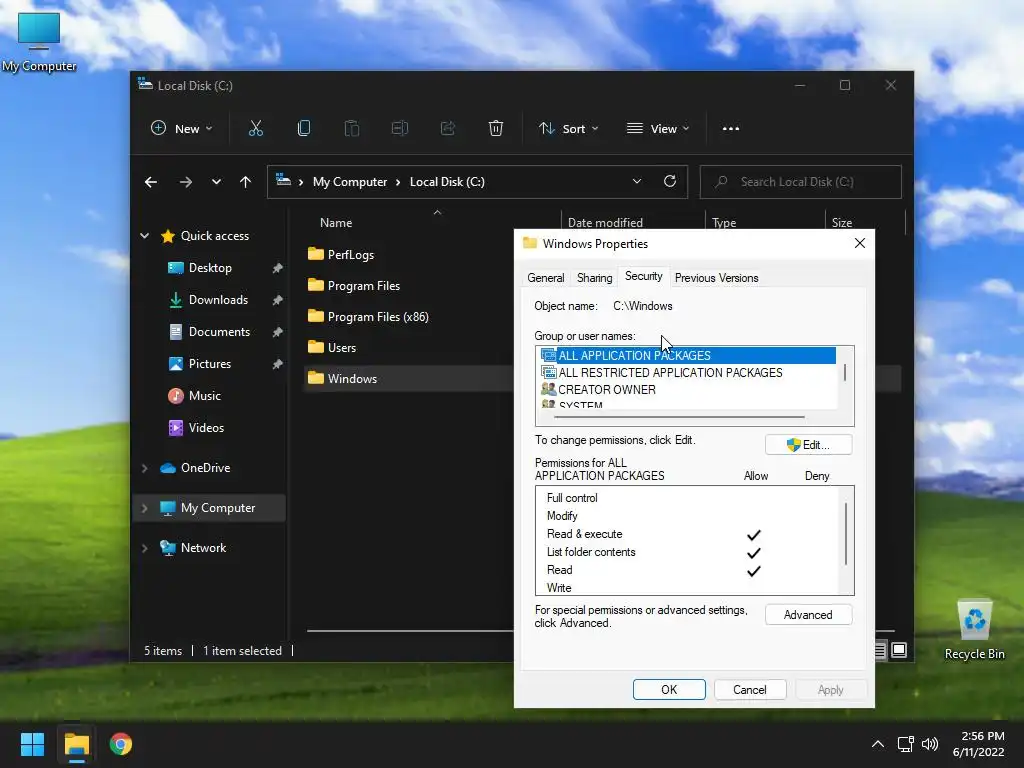Expand the address bar history dropdown
The width and height of the screenshot is (1024, 768).
pyautogui.click(x=637, y=182)
